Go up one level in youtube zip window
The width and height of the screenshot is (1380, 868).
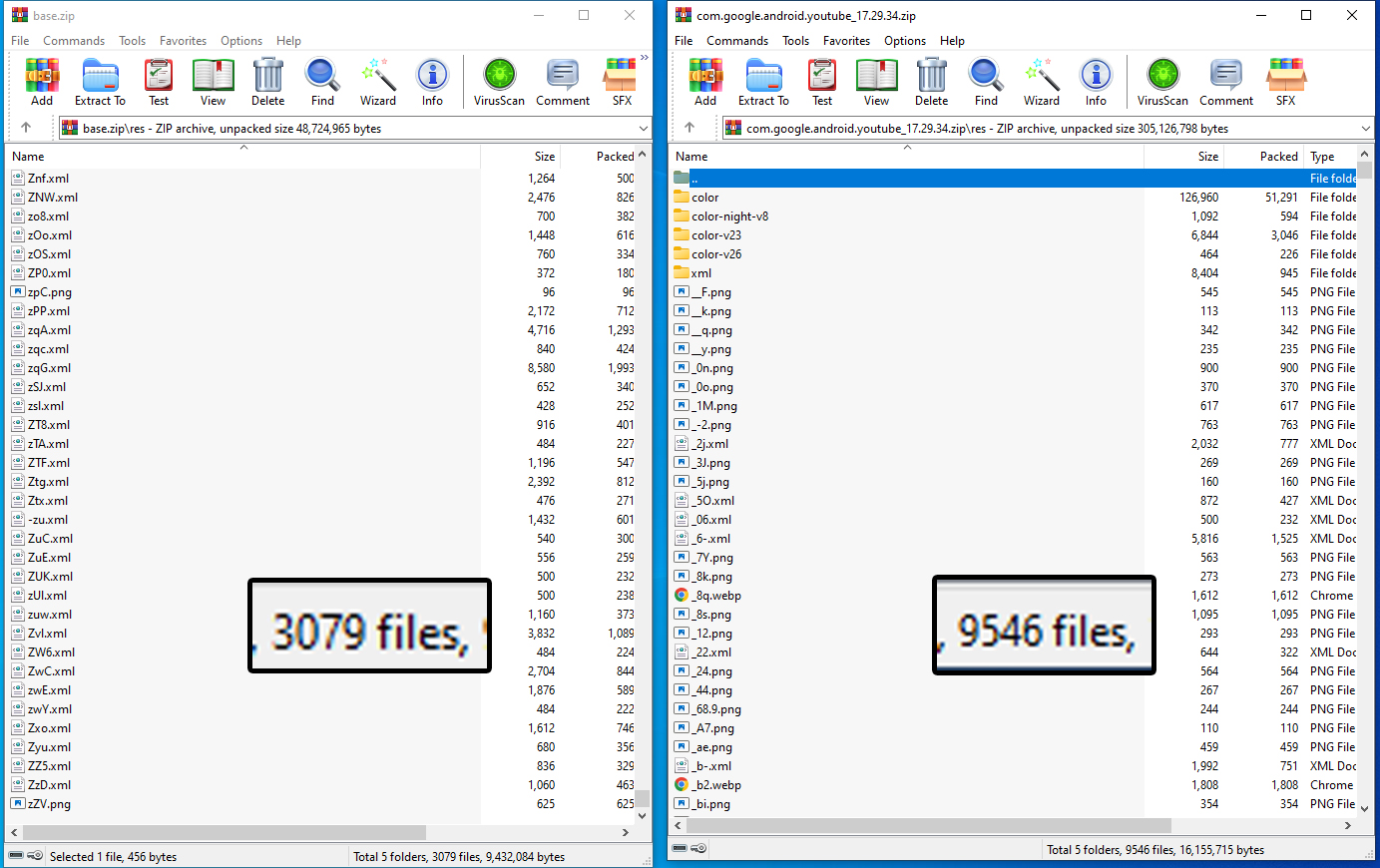pos(690,128)
